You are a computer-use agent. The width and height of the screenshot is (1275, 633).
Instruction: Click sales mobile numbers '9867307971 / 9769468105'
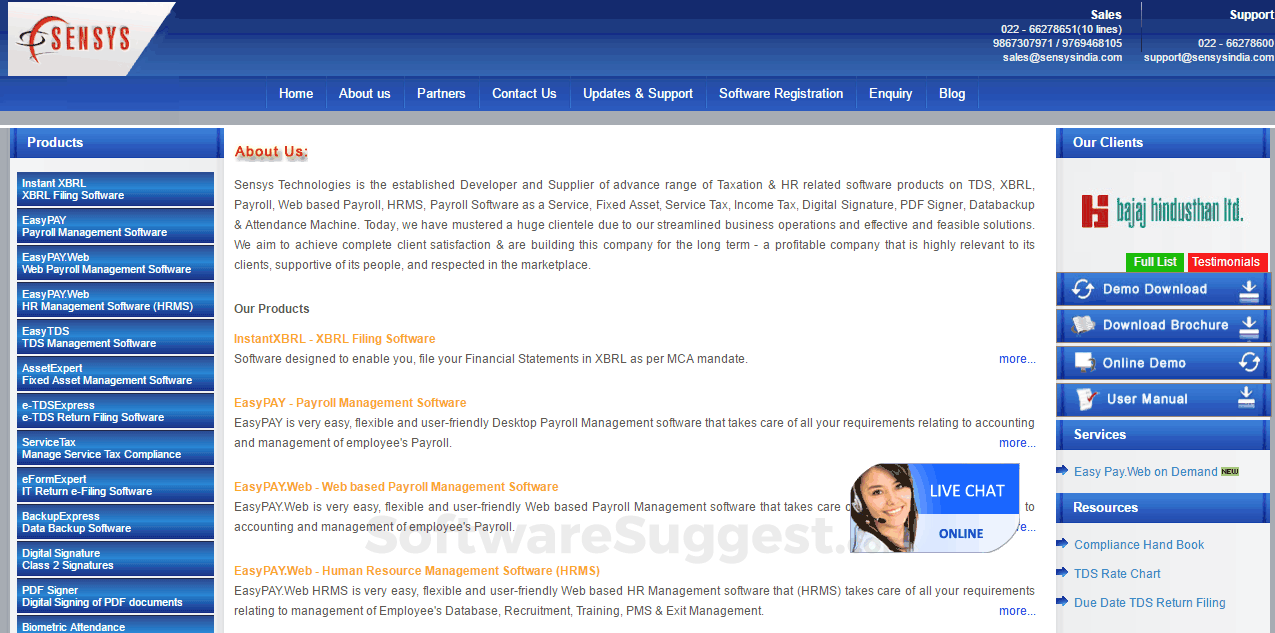[1057, 44]
